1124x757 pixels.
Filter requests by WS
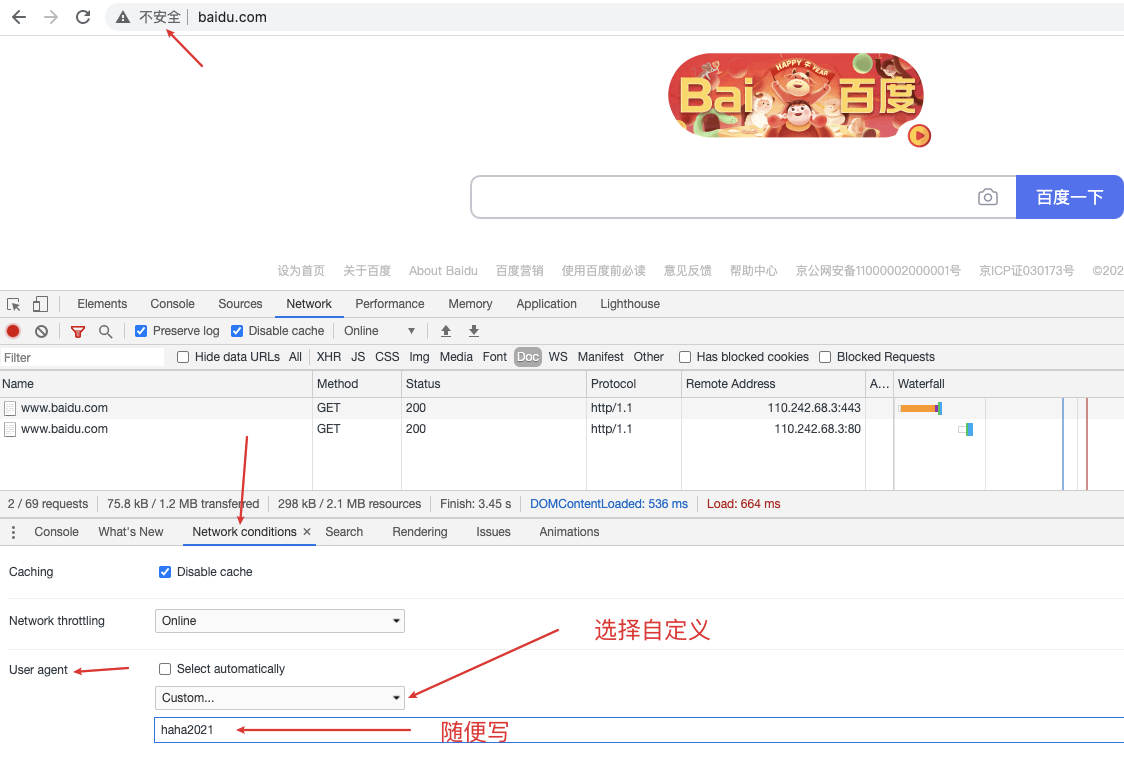click(558, 357)
